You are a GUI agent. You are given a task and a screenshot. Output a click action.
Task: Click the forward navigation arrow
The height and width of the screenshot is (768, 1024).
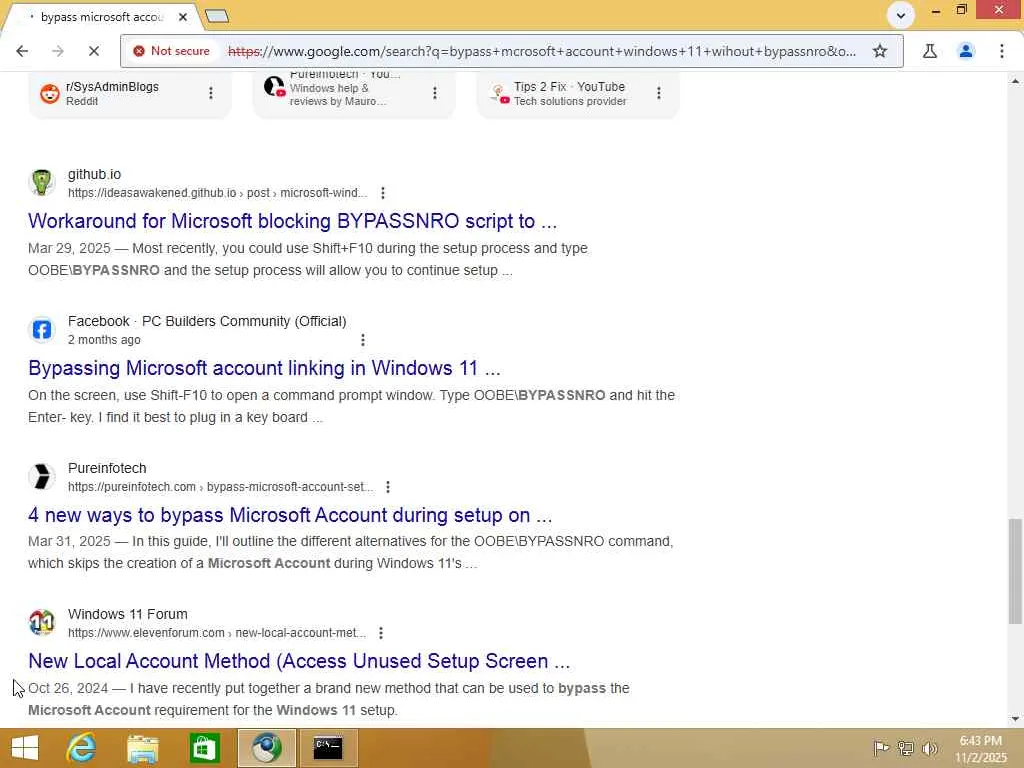click(57, 51)
